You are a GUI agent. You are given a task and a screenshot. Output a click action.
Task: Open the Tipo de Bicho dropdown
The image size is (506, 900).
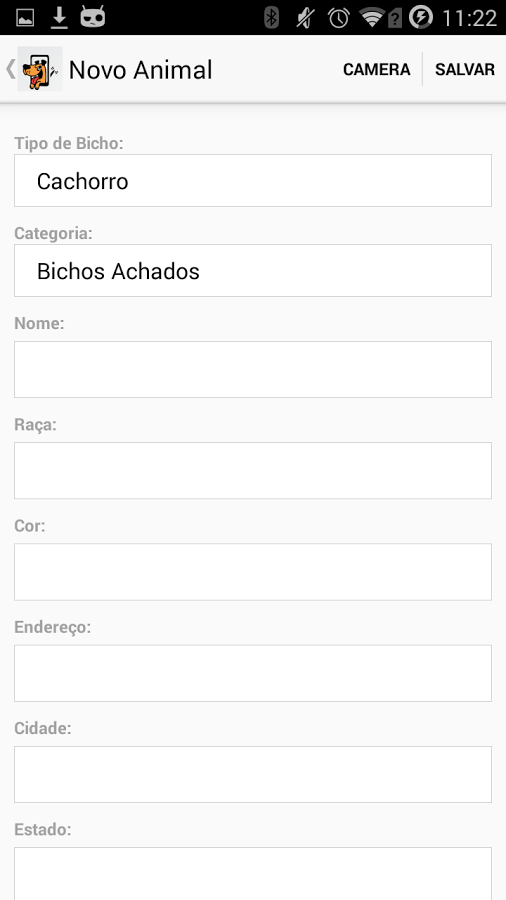tap(253, 181)
